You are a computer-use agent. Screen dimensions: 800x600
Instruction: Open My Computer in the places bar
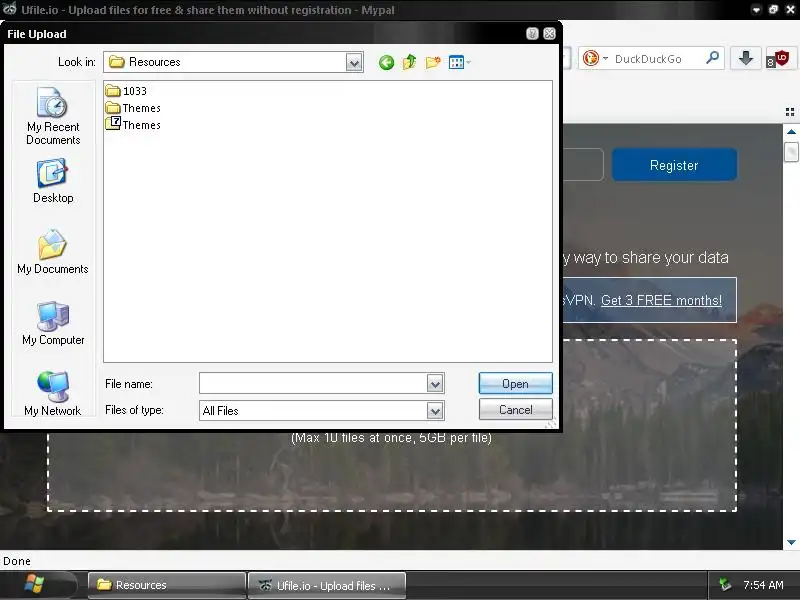coord(53,323)
